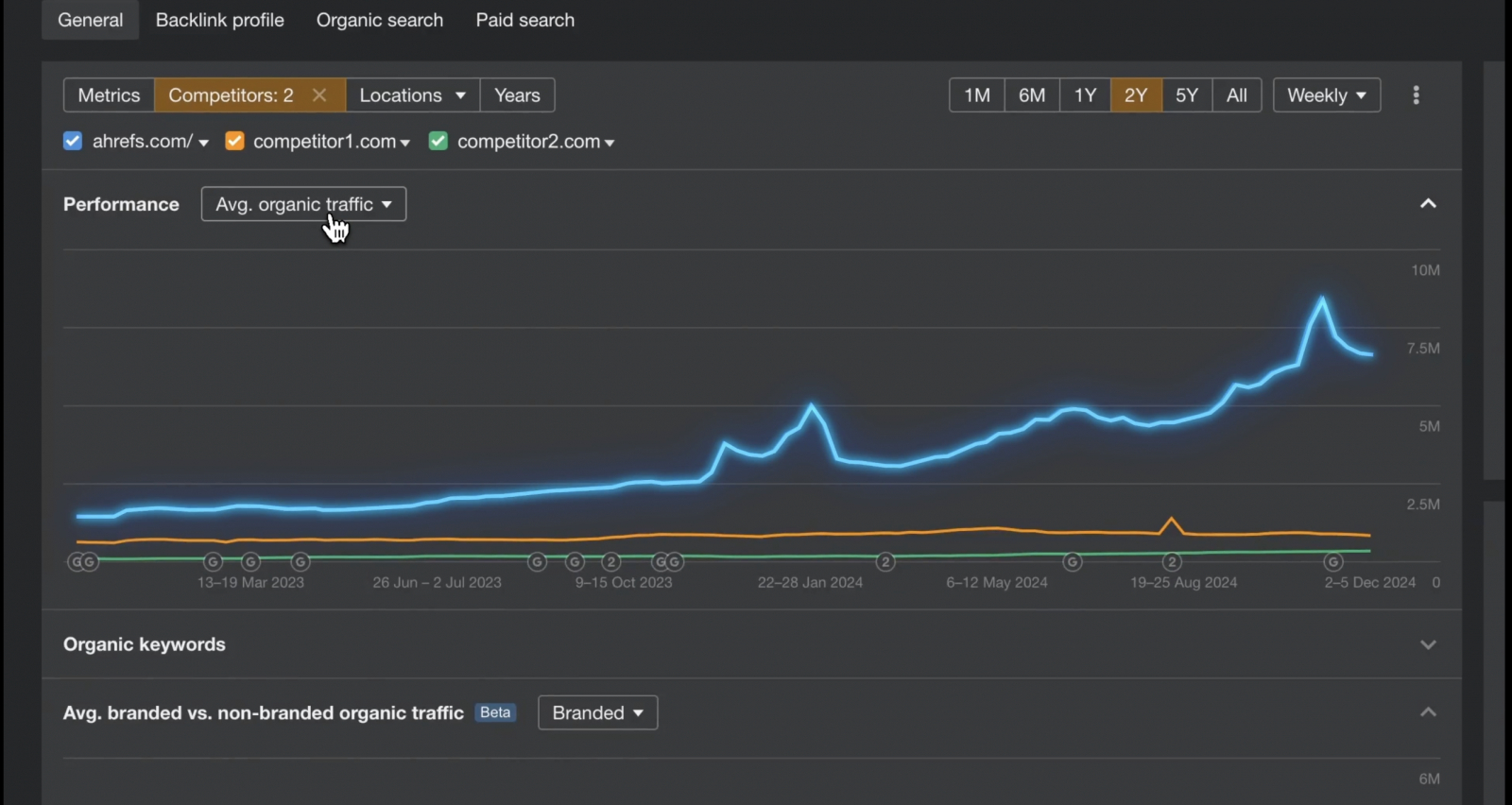Select the 5Y time range

coord(1186,95)
